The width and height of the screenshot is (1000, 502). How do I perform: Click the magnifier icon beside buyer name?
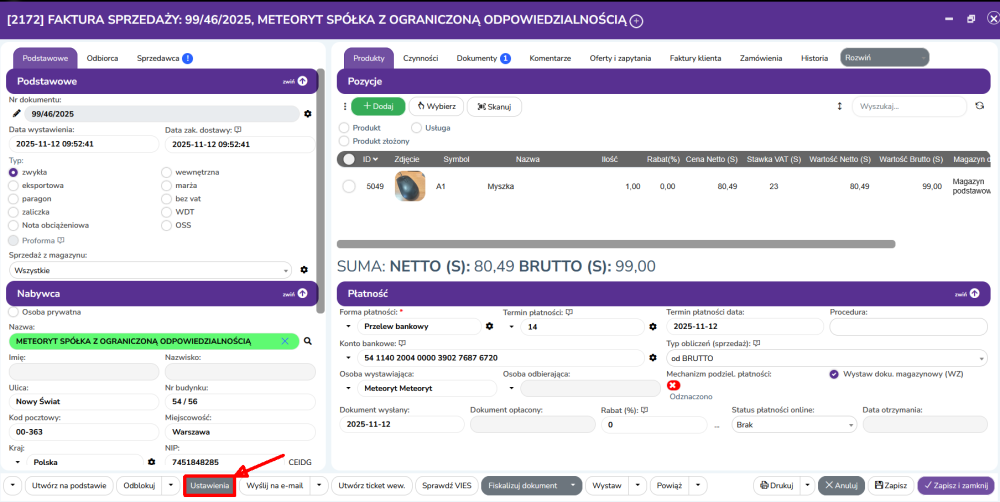308,341
